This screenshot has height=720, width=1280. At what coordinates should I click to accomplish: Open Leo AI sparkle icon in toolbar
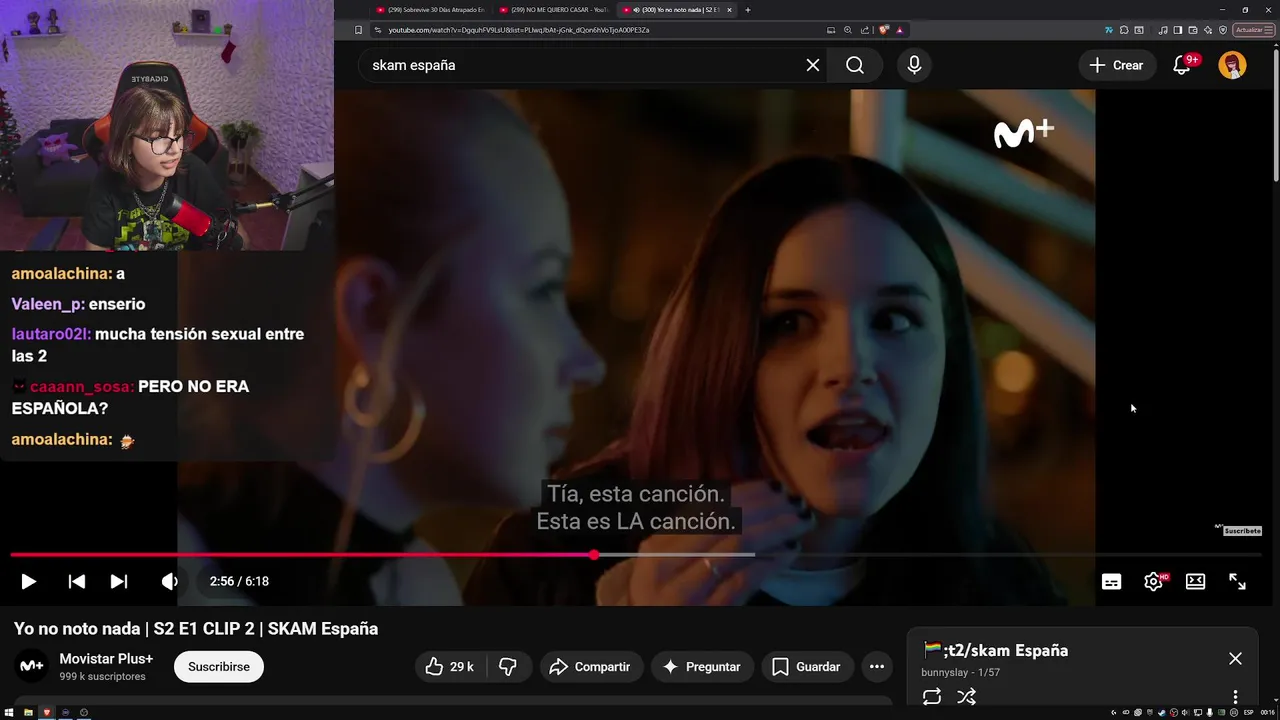click(1208, 30)
